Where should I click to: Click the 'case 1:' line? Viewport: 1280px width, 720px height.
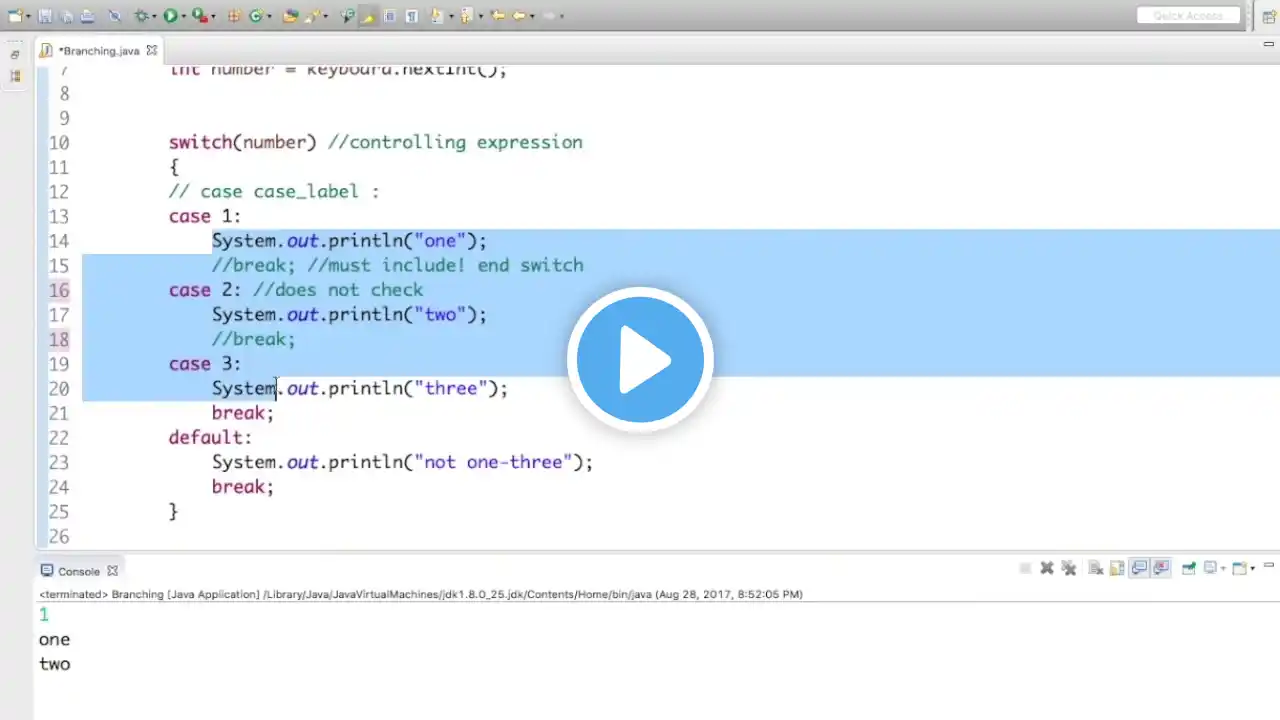coord(204,216)
